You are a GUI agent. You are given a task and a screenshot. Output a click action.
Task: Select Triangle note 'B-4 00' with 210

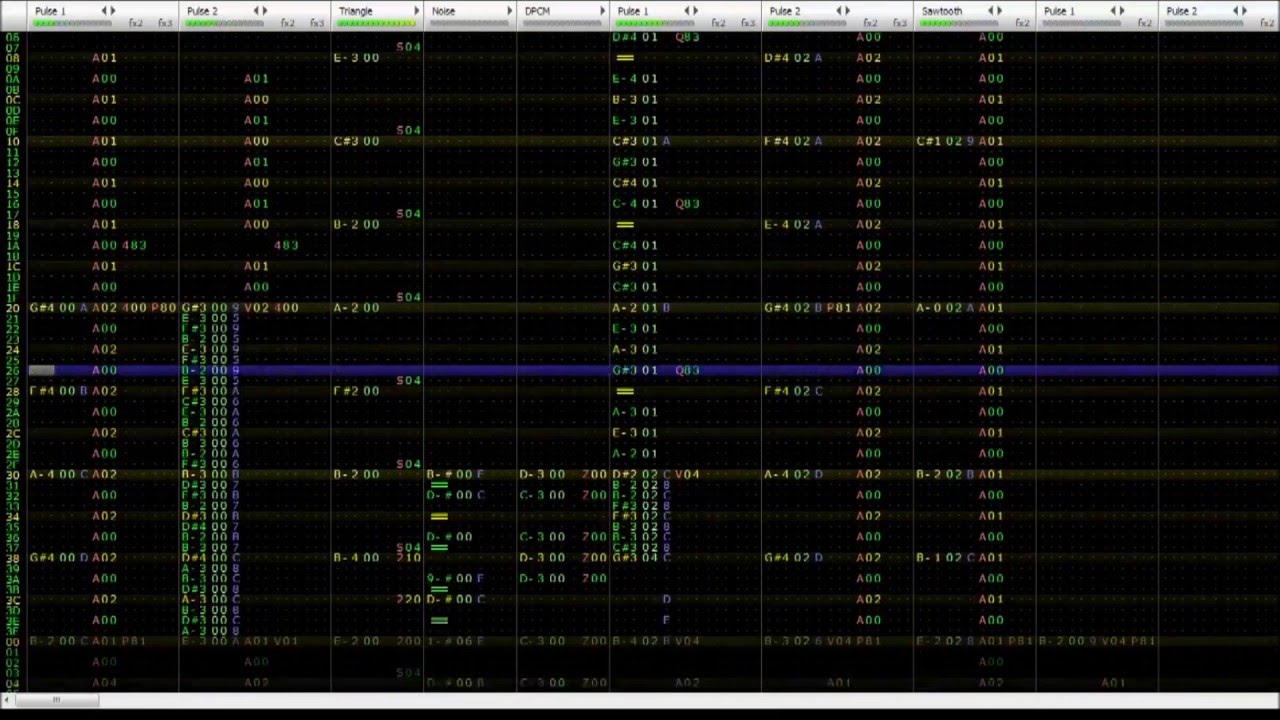[x=356, y=558]
